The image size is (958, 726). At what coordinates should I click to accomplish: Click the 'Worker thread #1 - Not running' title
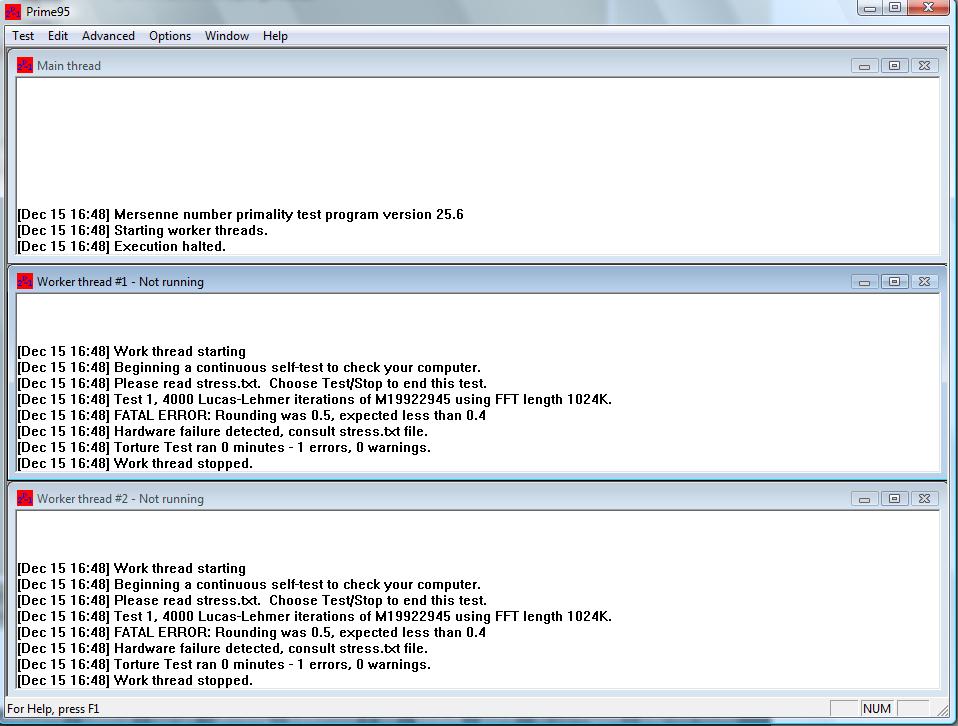coord(120,282)
